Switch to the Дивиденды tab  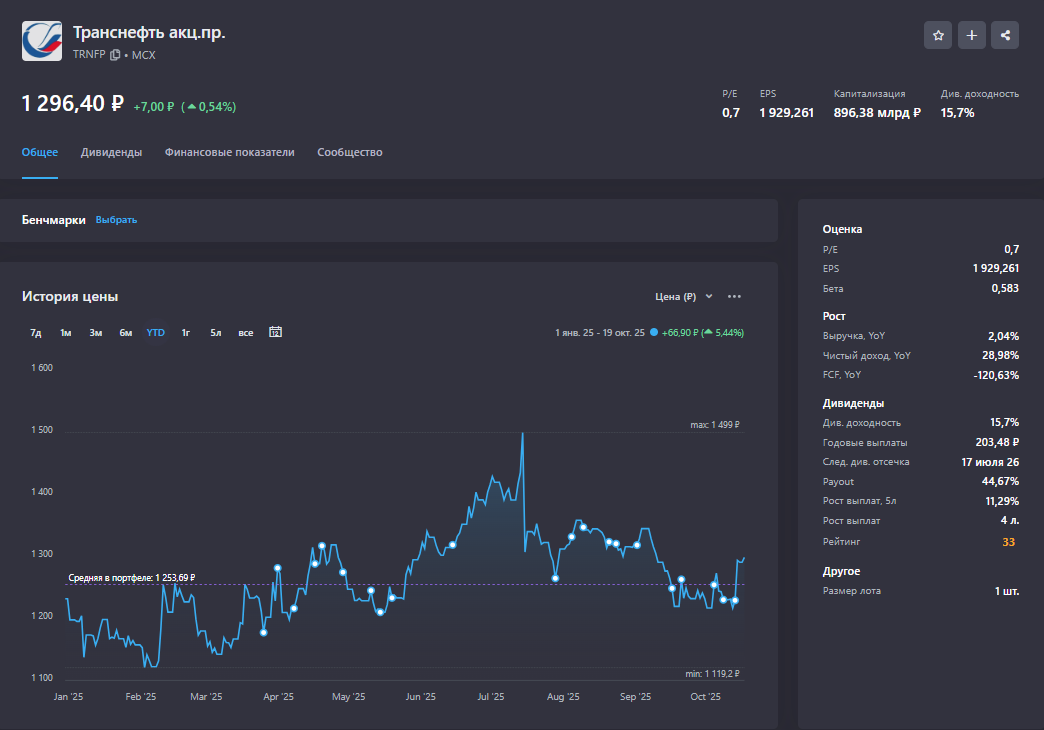(x=111, y=152)
